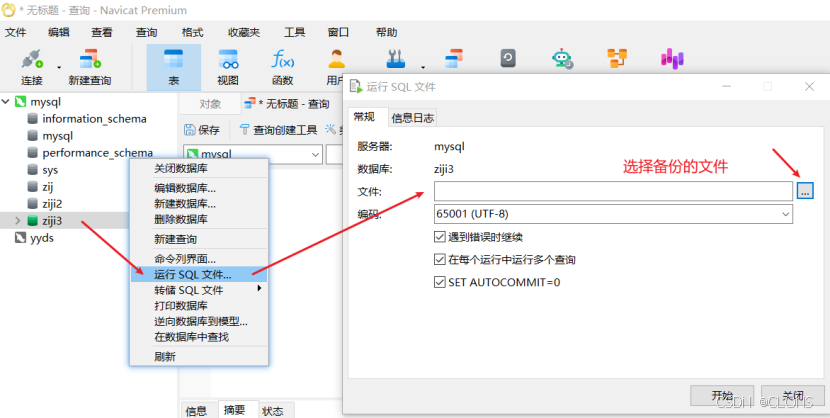Screen dimensions: 830x418
Task: Select the 表 toolbar button
Action: 174,67
